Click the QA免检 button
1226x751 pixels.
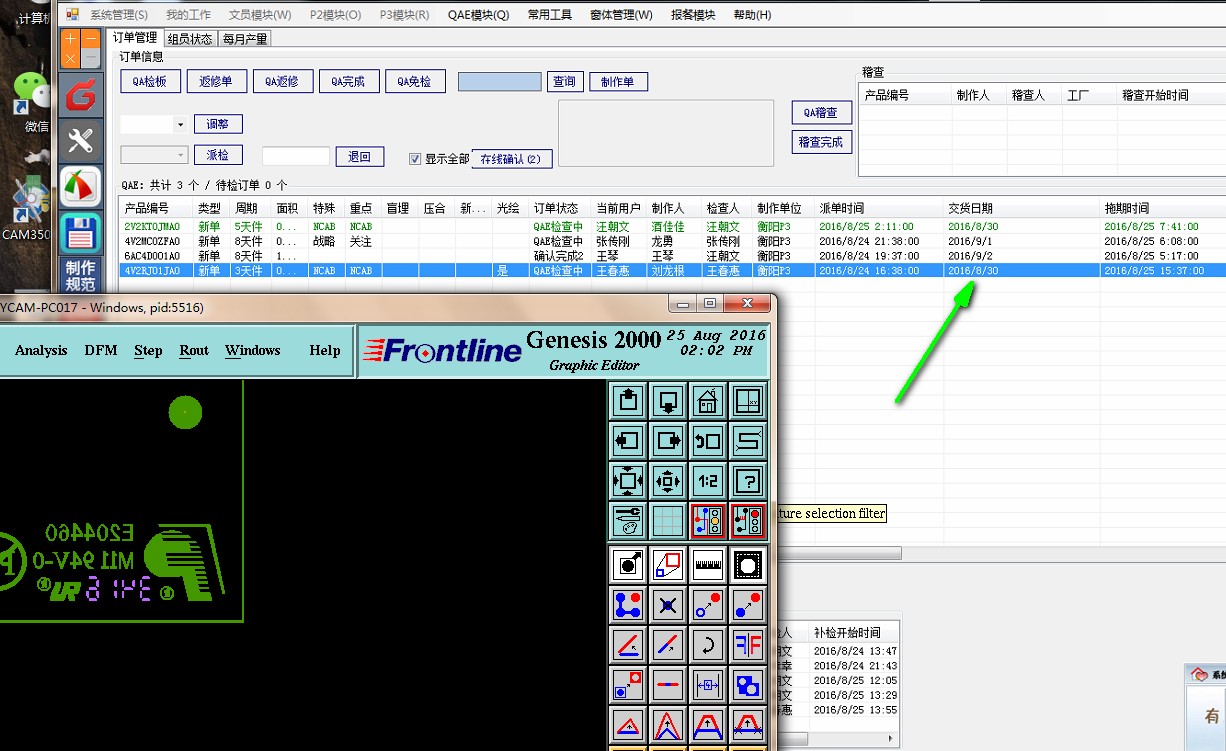[415, 82]
